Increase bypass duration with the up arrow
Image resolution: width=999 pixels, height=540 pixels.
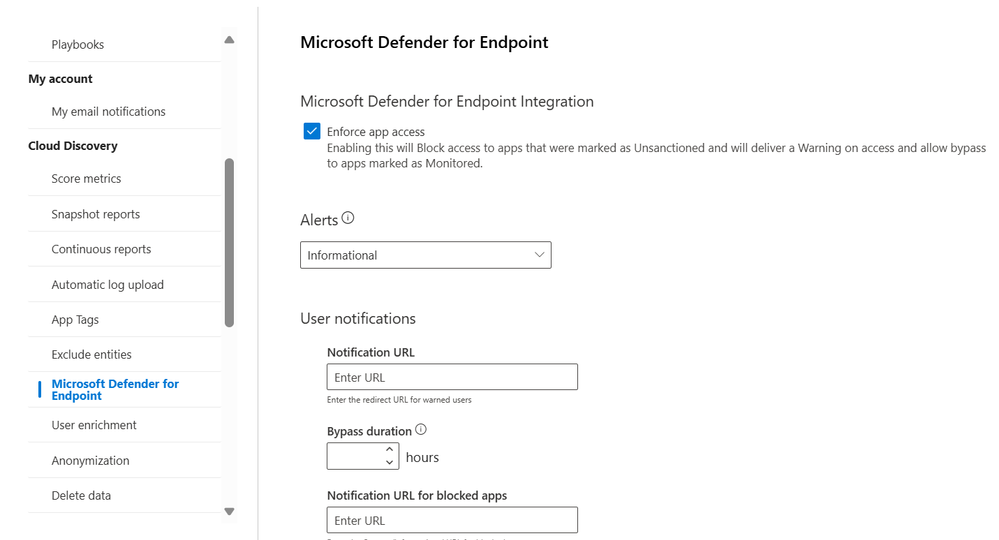tap(389, 450)
